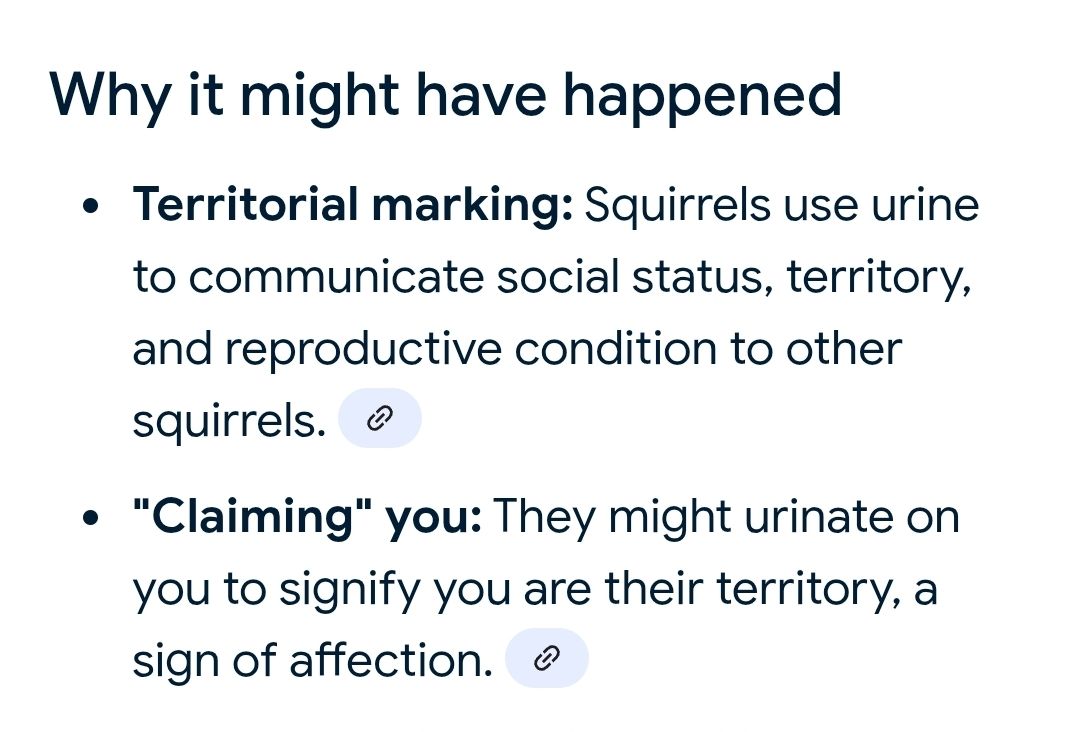Click the word "might" in the heading
Viewport: 1080px width, 732px height.
coord(319,97)
